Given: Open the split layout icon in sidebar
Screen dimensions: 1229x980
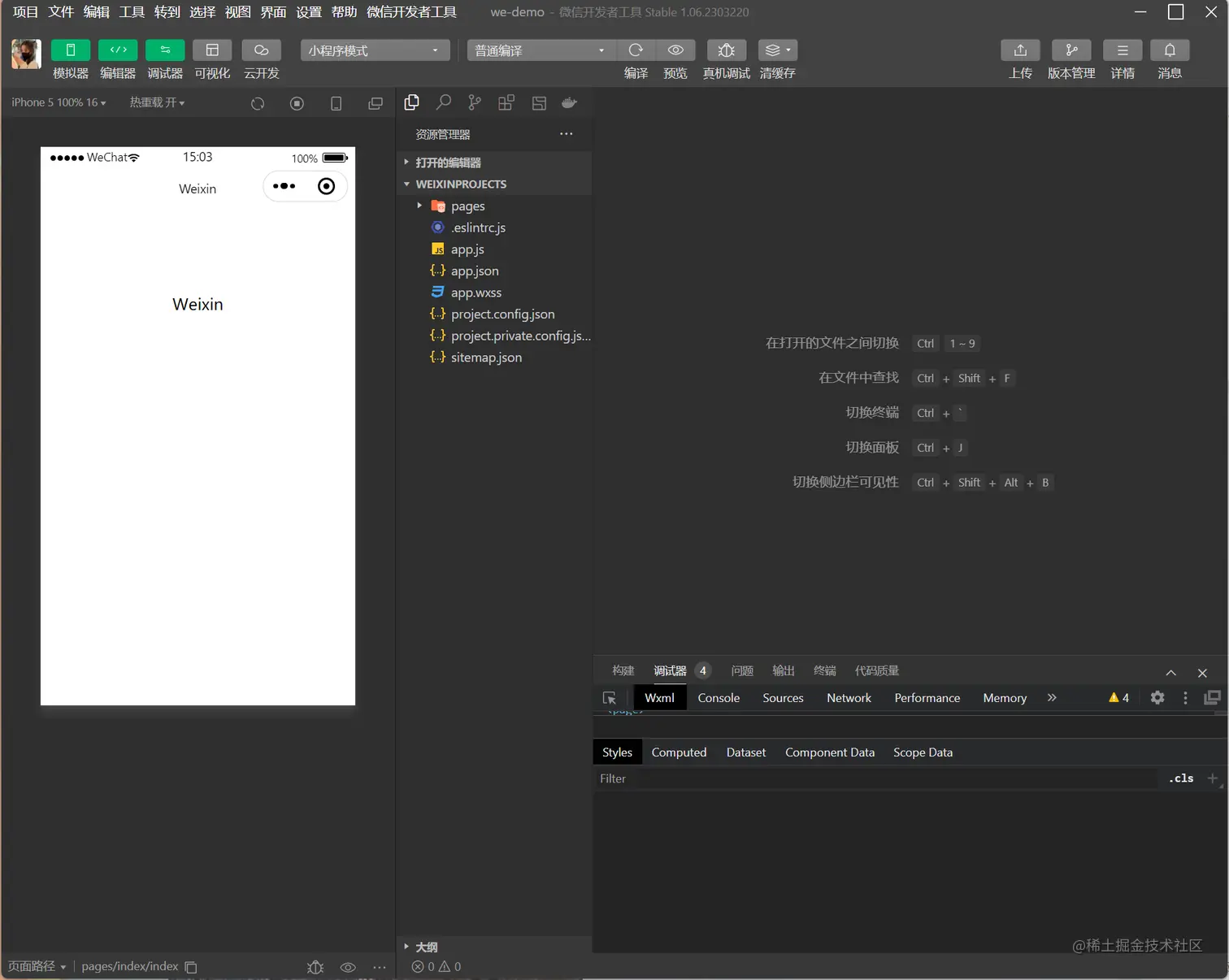Looking at the screenshot, I should coord(539,102).
